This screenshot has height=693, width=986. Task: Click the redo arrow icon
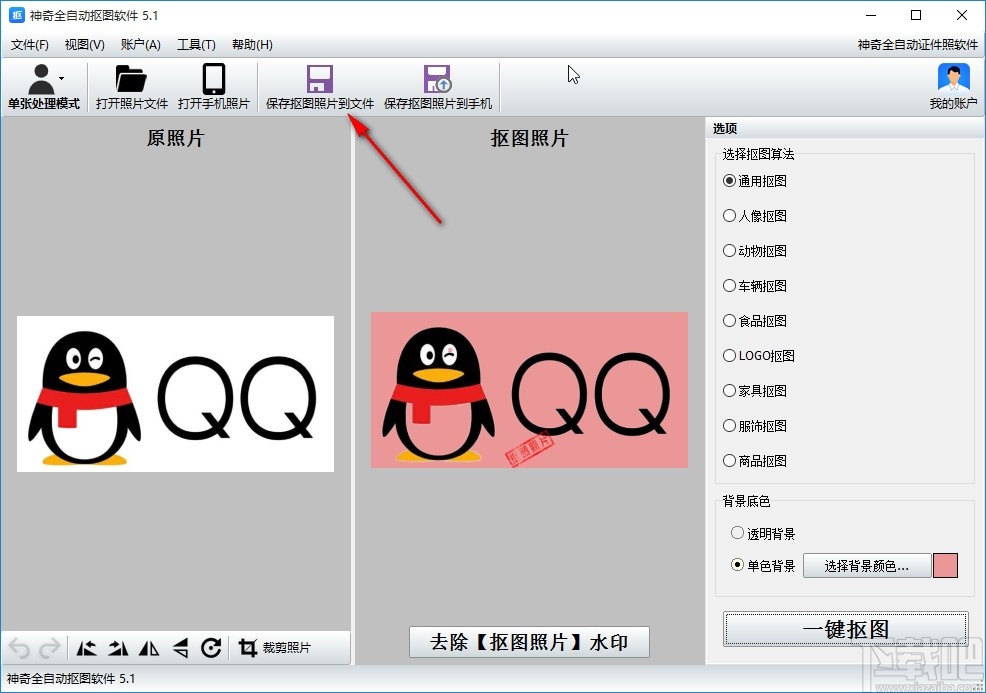[x=50, y=648]
